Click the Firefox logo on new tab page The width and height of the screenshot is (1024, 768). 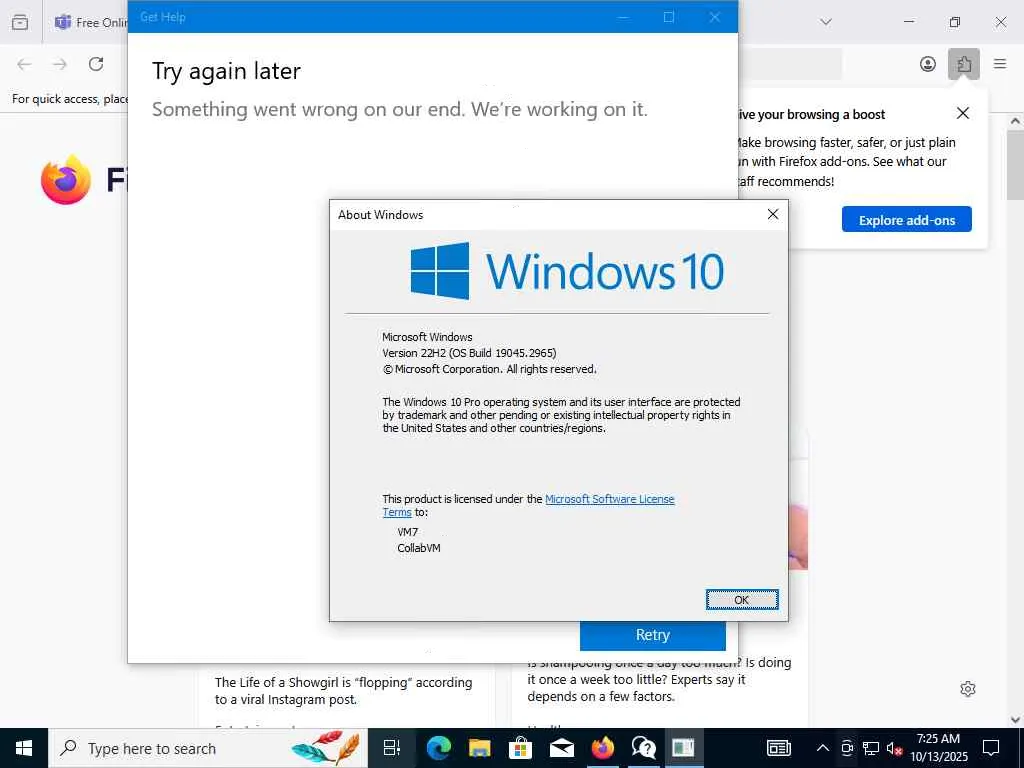(x=66, y=180)
